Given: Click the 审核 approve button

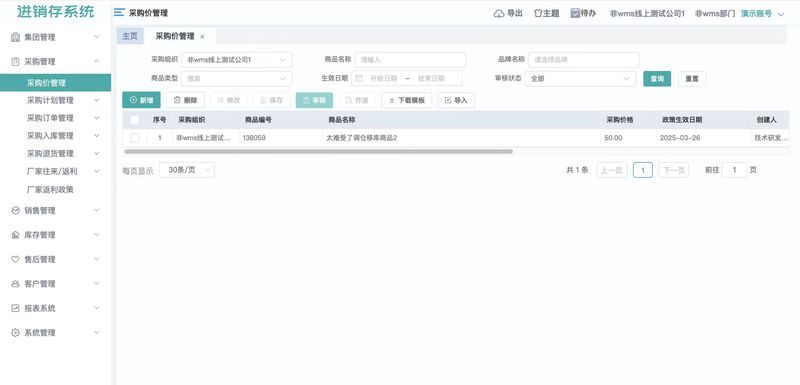Looking at the screenshot, I should [314, 100].
